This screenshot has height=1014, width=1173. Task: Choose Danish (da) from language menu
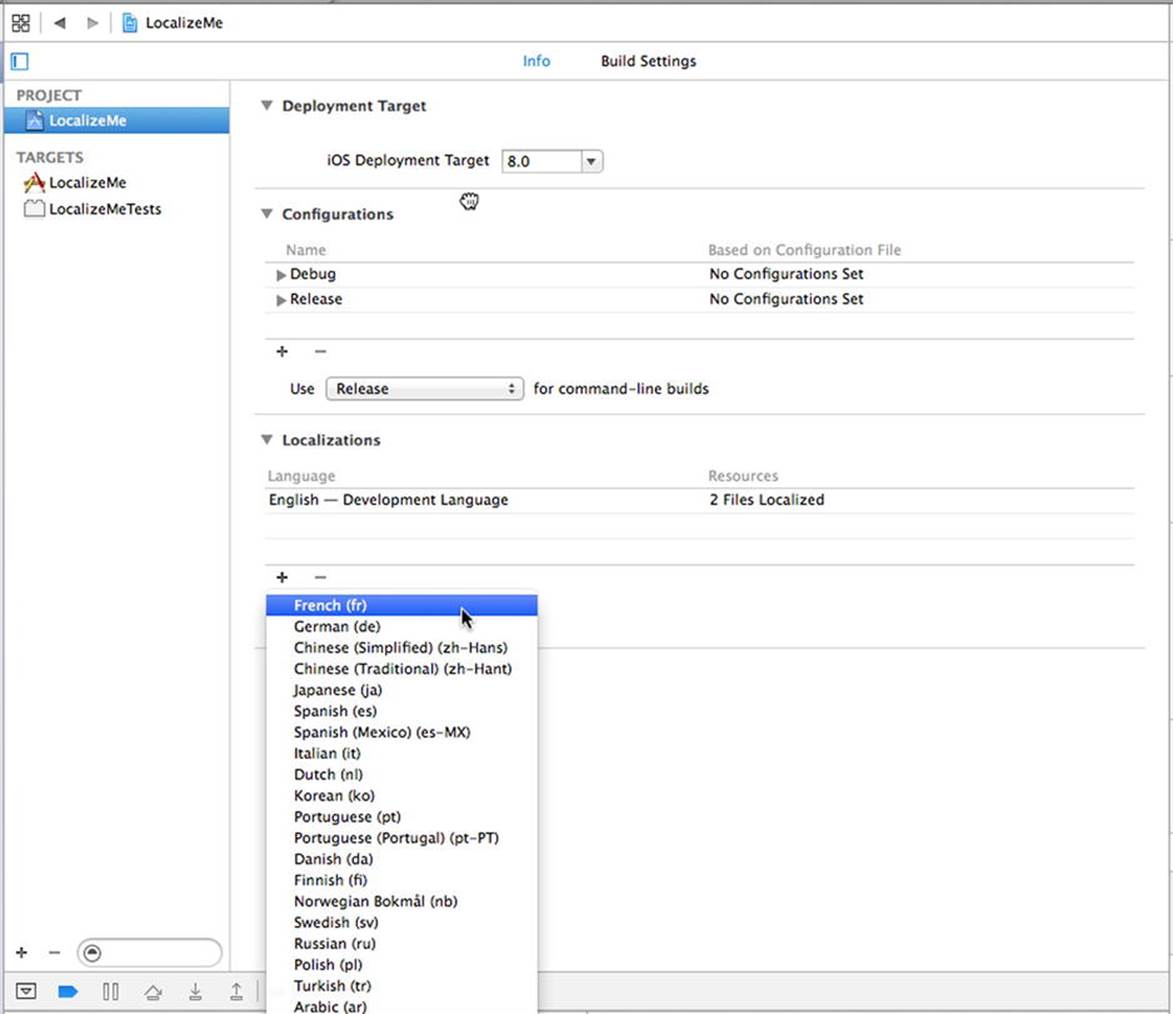click(402, 859)
